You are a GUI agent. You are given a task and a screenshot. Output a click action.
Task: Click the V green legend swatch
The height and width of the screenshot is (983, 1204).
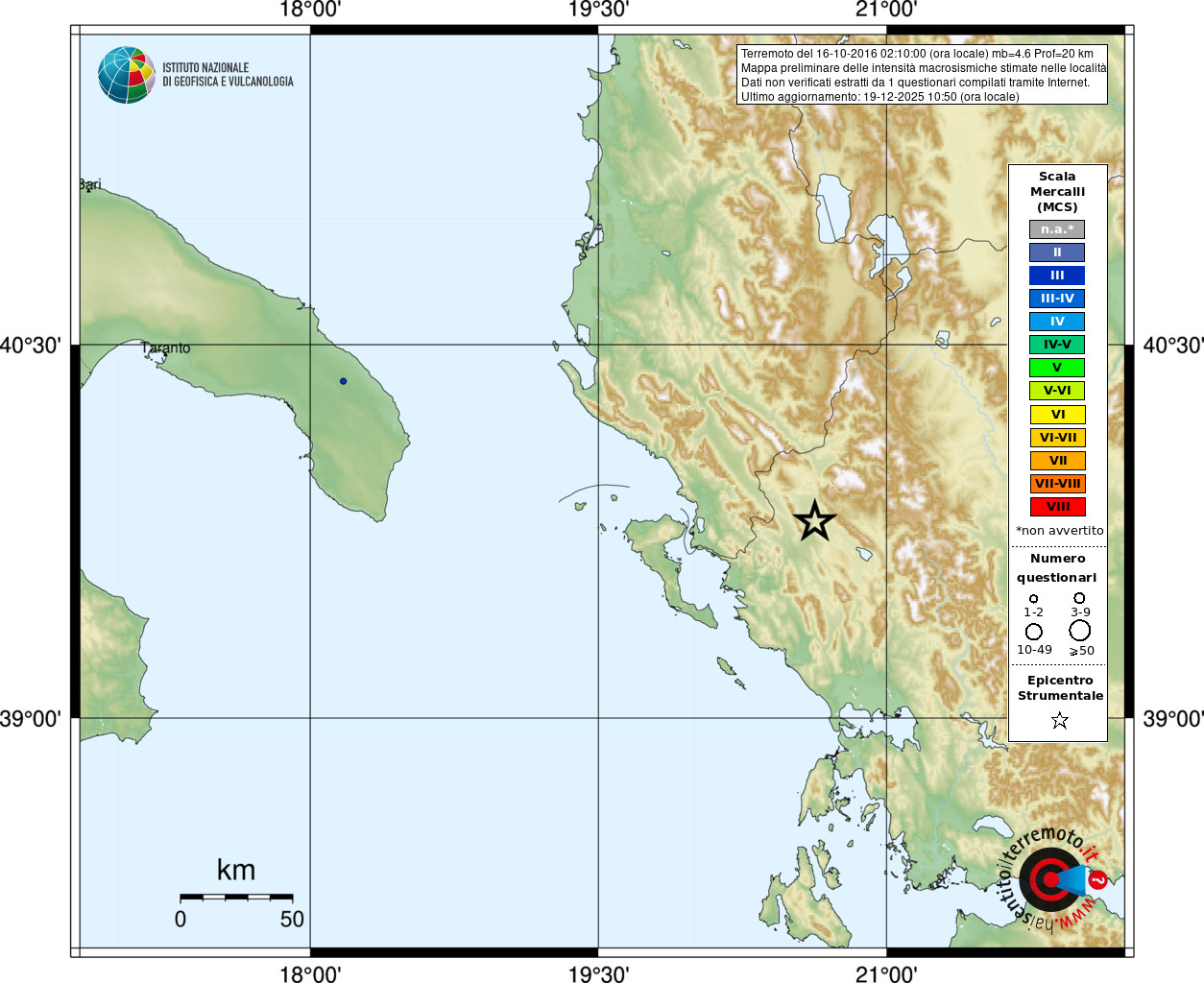pos(1057,368)
